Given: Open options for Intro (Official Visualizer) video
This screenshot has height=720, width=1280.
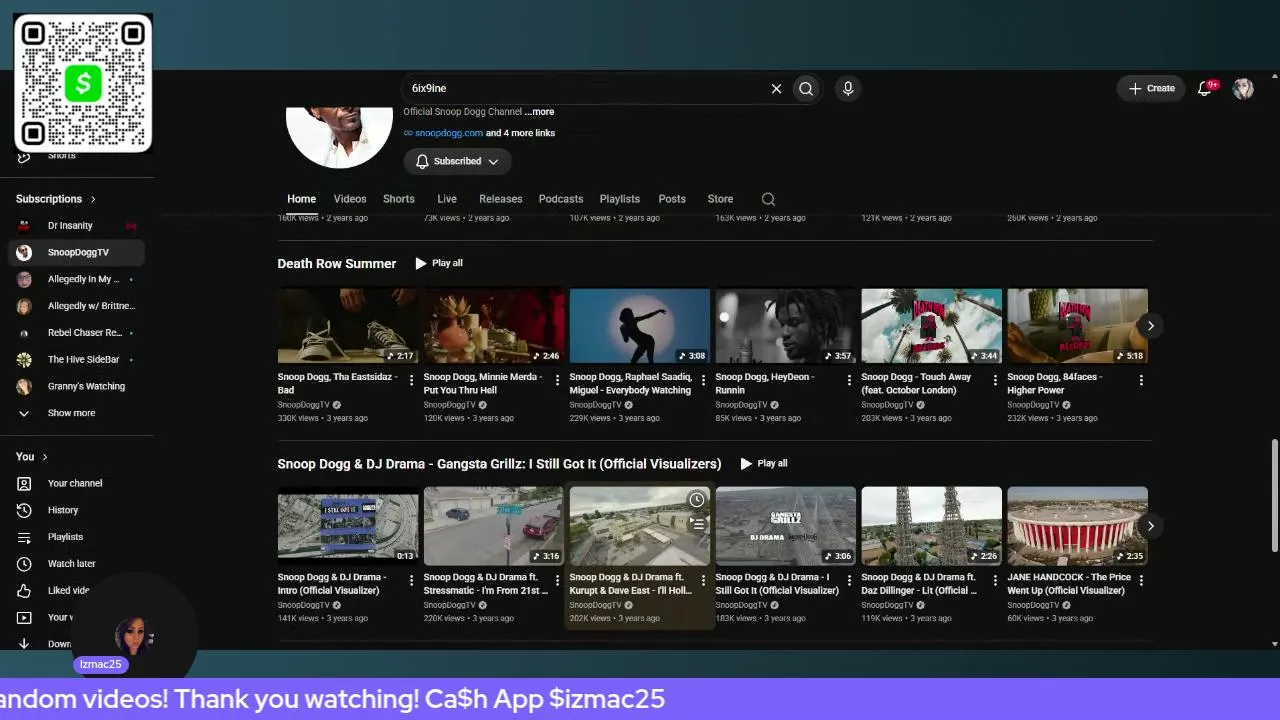Looking at the screenshot, I should point(411,580).
